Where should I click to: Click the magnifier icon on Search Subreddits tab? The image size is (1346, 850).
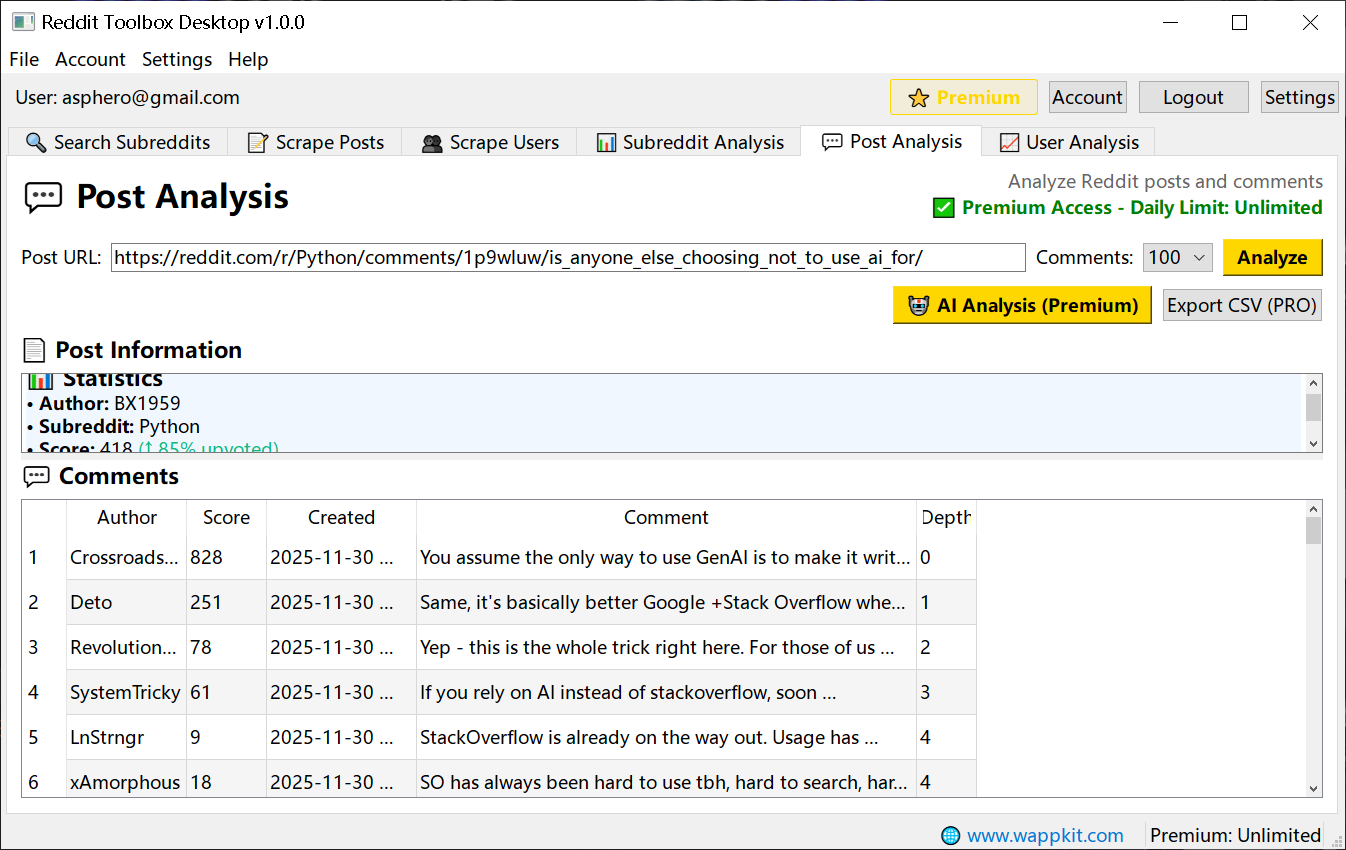click(36, 143)
